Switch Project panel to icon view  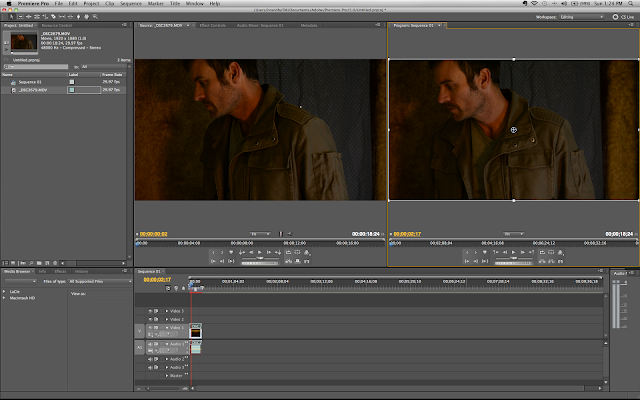pyautogui.click(x=13, y=263)
